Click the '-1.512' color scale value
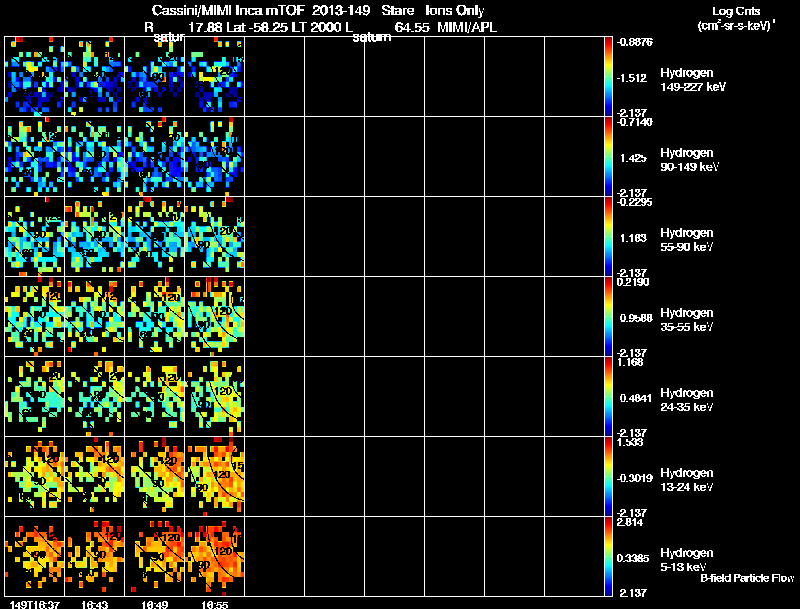Screen dimensions: 800x609 (x=632, y=78)
